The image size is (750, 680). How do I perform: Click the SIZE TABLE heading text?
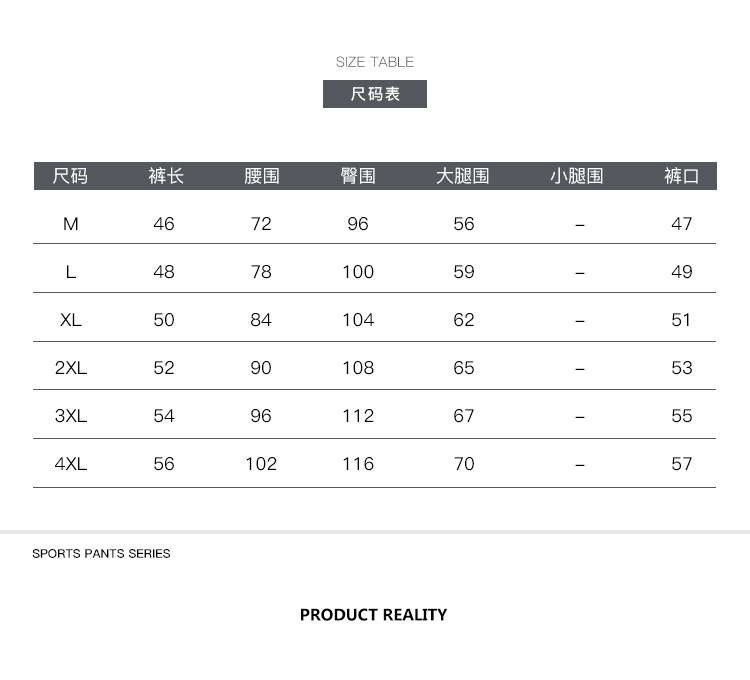tap(375, 62)
